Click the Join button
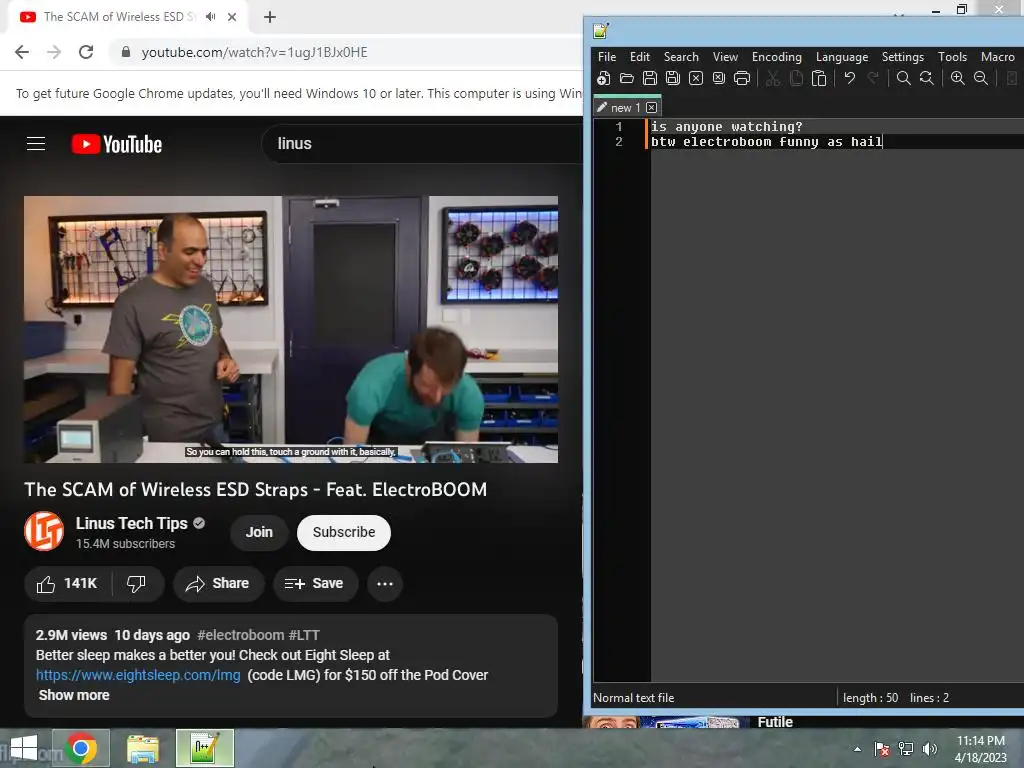Screen dimensions: 1024x768 259,532
